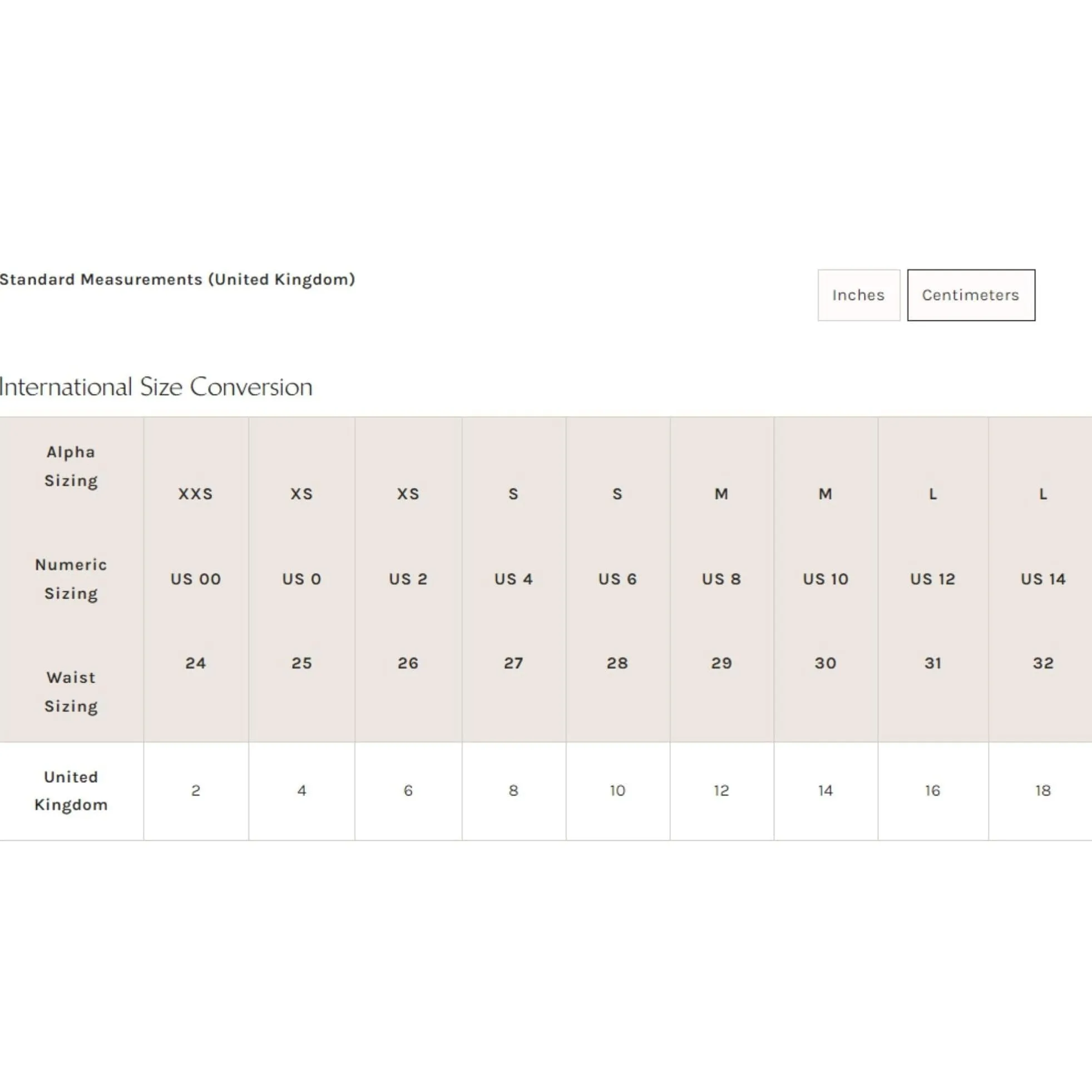The height and width of the screenshot is (1092, 1092).
Task: Click the XXS alpha size cell
Action: coord(196,494)
